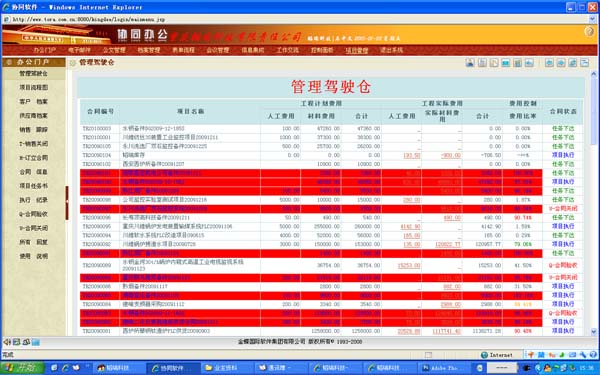Click the refresh toolbar icon
Image resolution: width=600 pixels, height=375 pixels.
[x=573, y=63]
